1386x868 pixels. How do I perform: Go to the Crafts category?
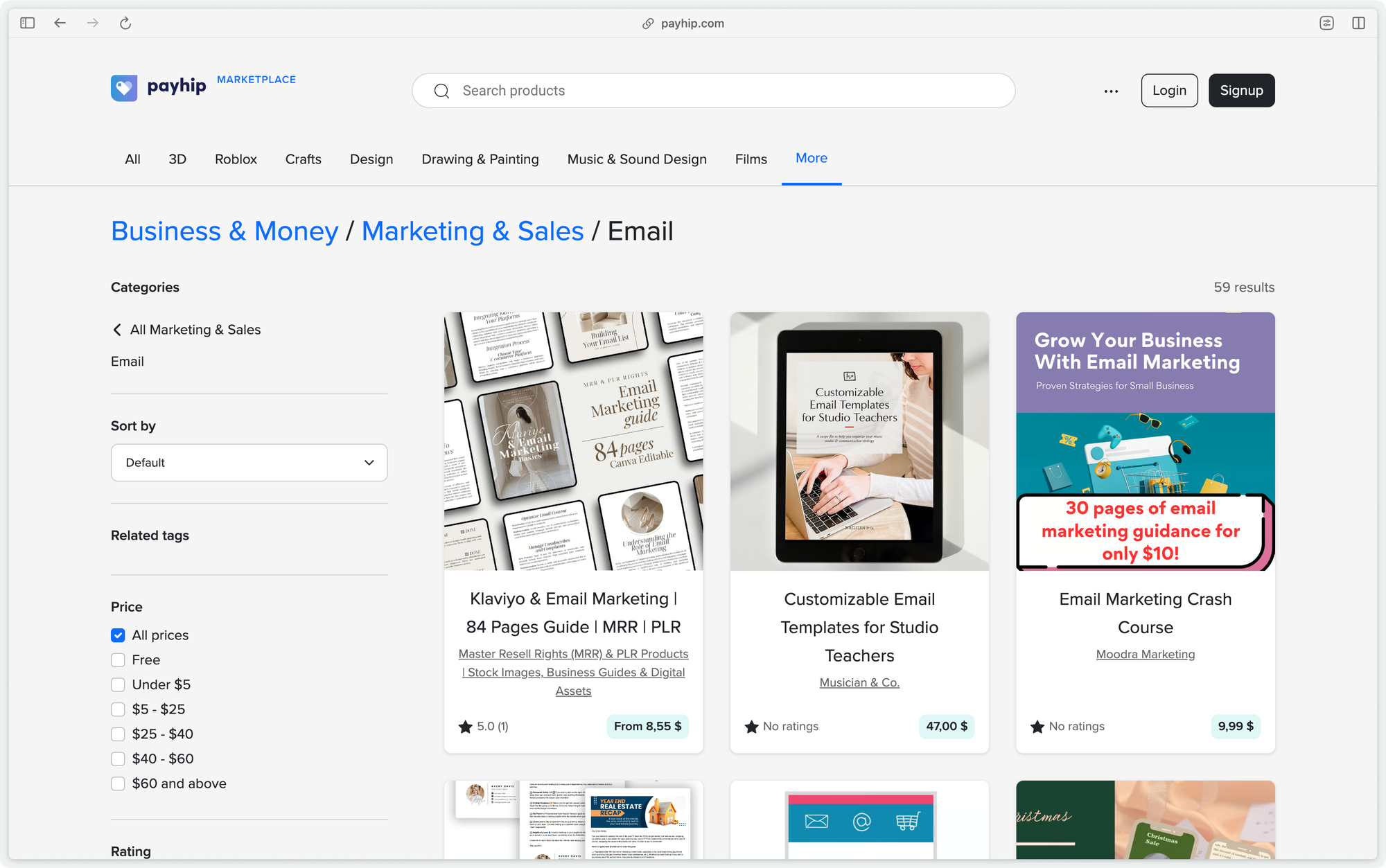303,159
